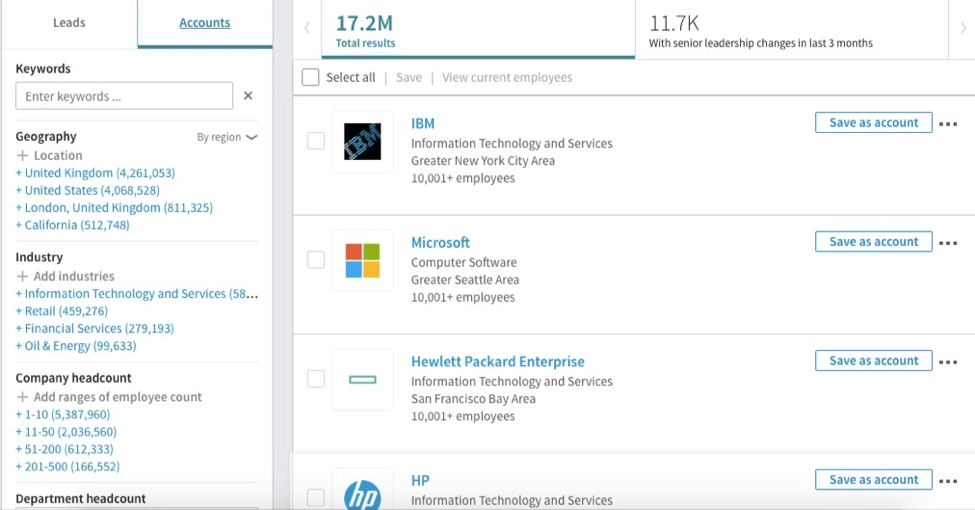Add a Location filter
Image resolution: width=975 pixels, height=510 pixels.
click(50, 155)
